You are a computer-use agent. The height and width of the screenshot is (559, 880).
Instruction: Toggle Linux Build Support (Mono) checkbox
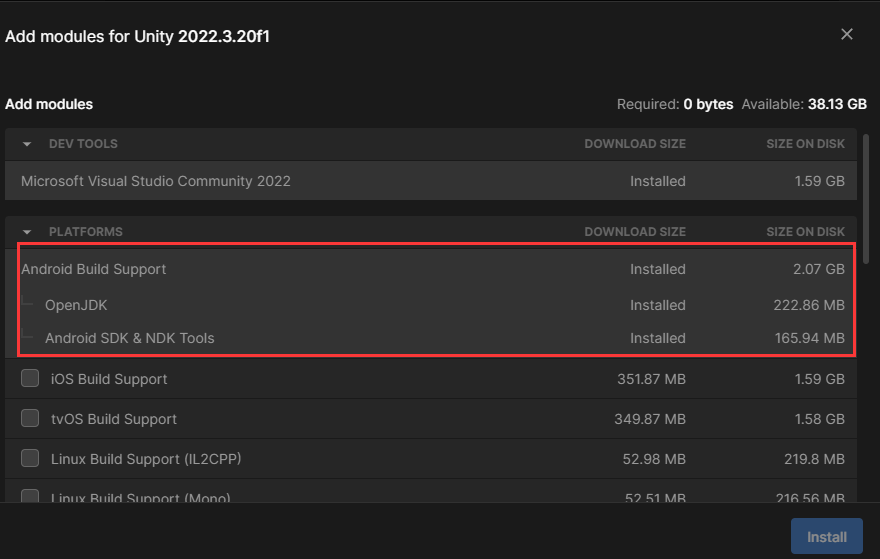(30, 496)
